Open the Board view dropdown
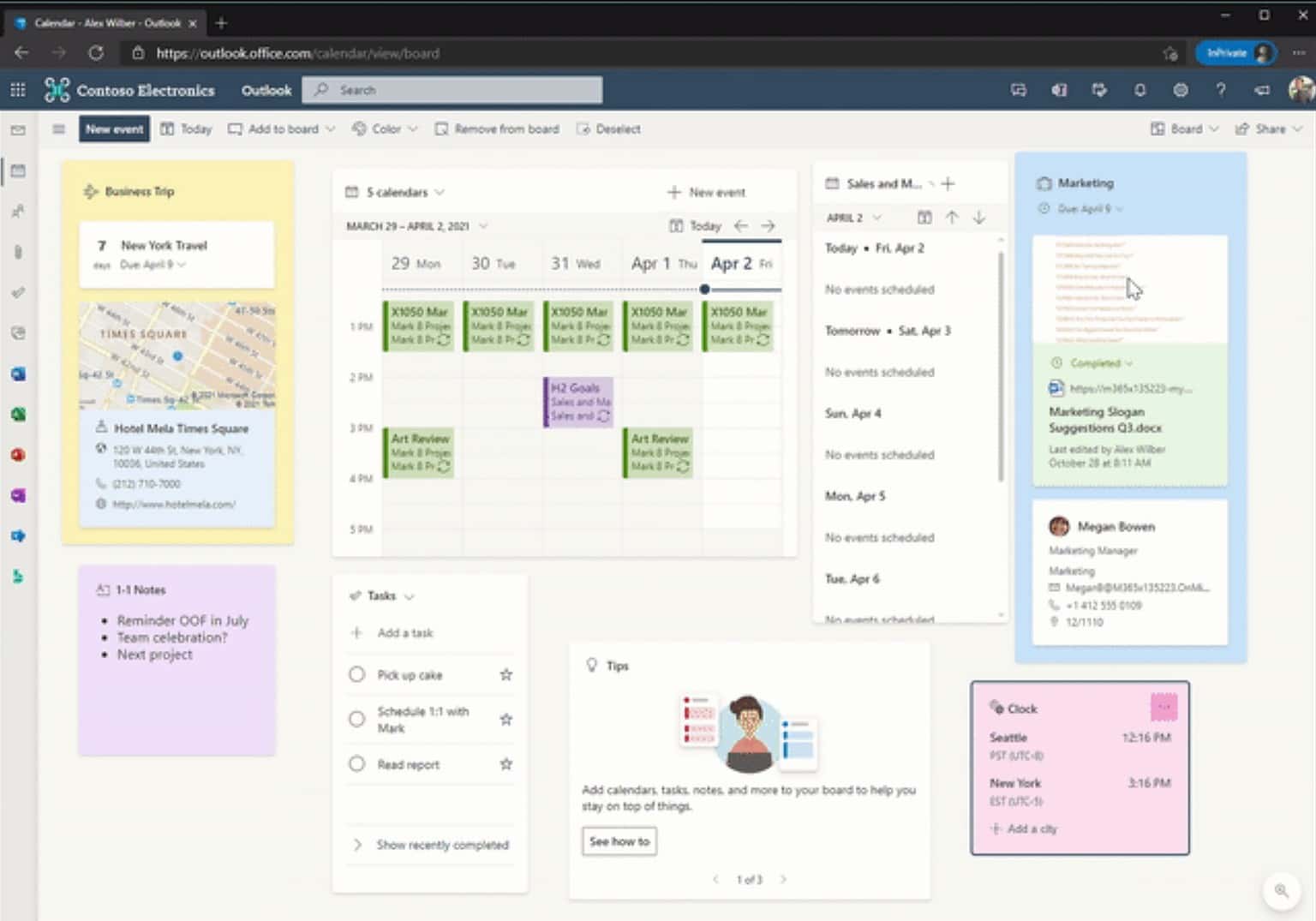Image resolution: width=1316 pixels, height=921 pixels. click(x=1184, y=129)
